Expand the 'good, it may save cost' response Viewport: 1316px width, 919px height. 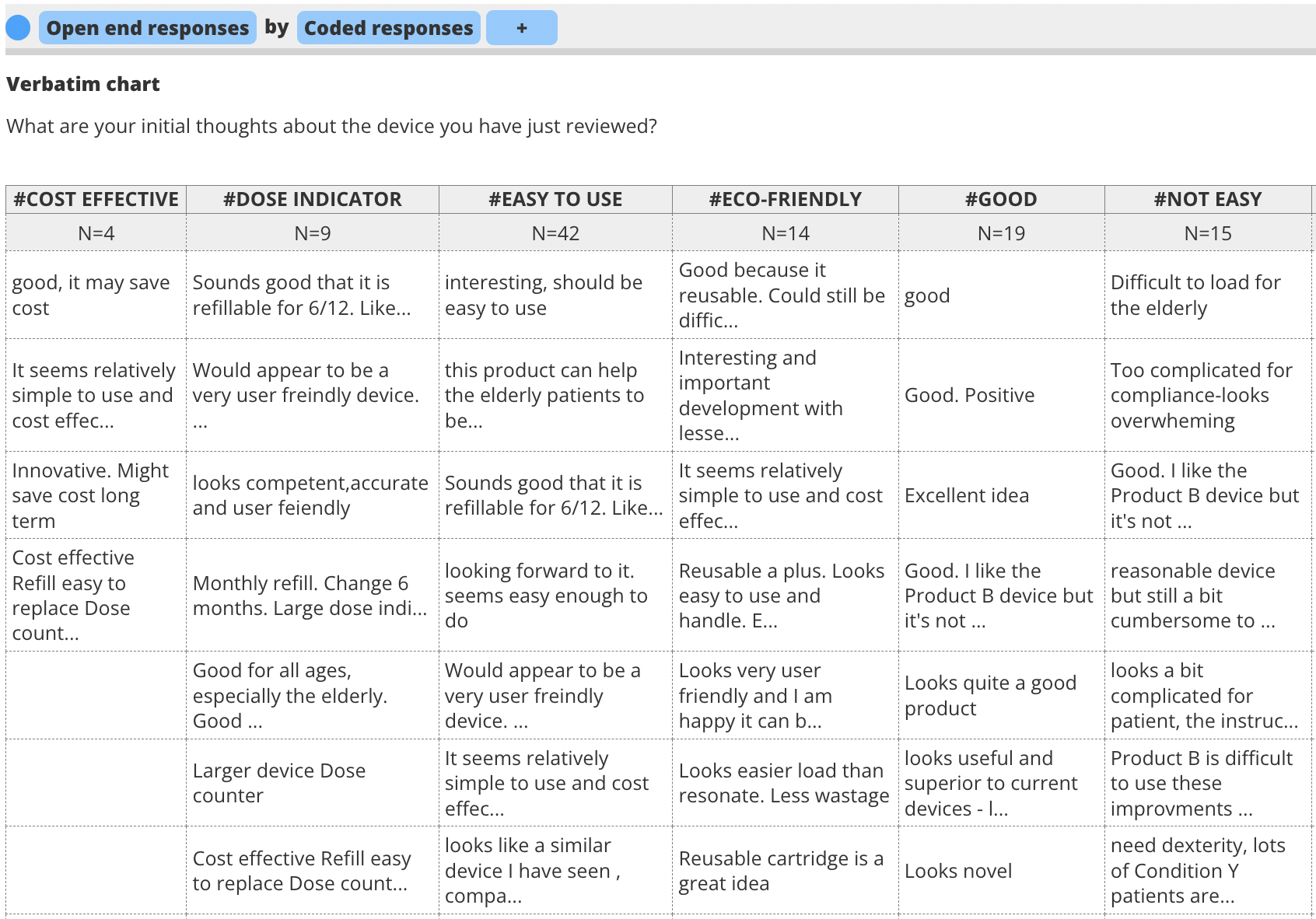pos(91,295)
